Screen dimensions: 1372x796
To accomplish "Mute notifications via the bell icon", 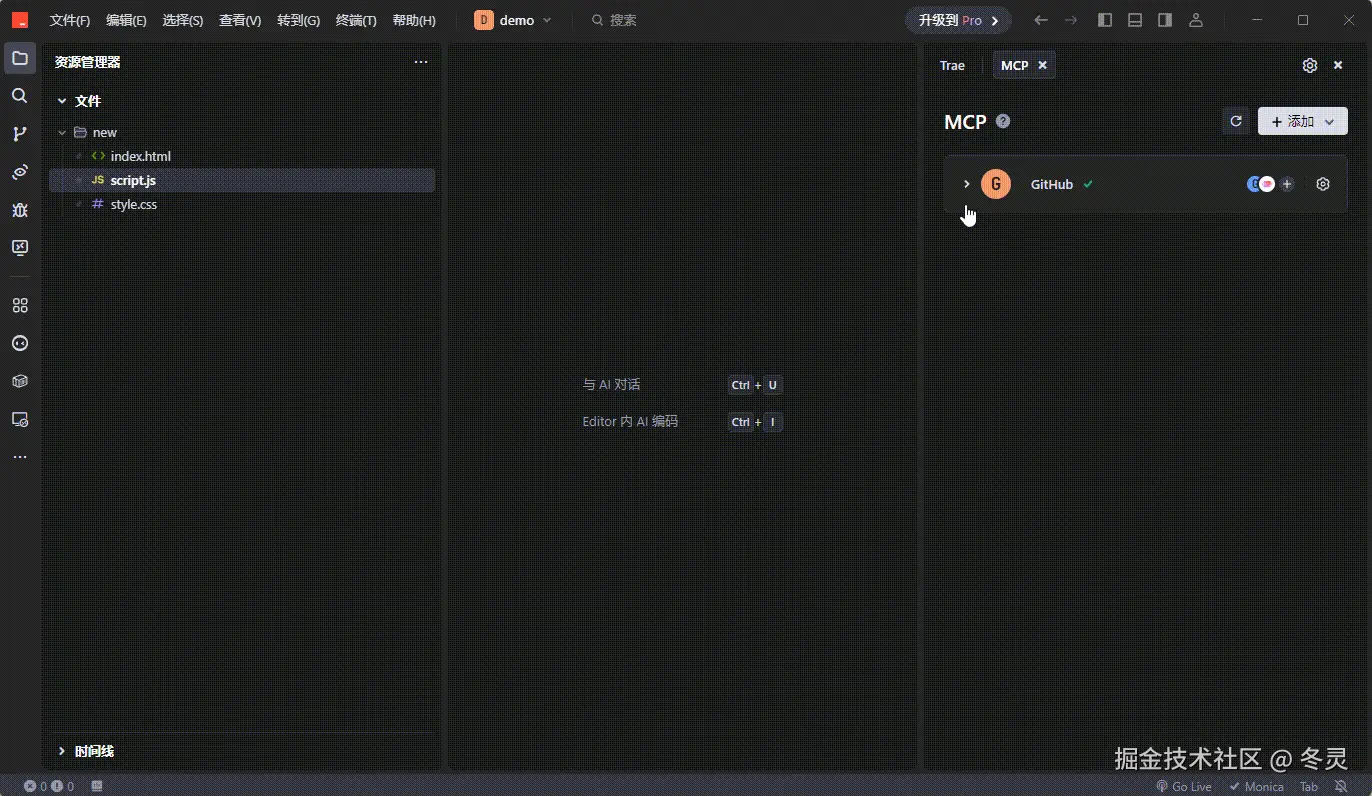I will point(1341,786).
